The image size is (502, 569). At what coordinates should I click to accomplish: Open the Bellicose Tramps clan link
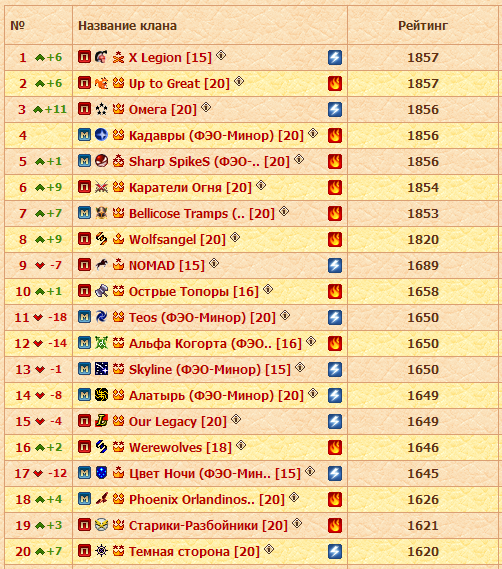tap(202, 214)
